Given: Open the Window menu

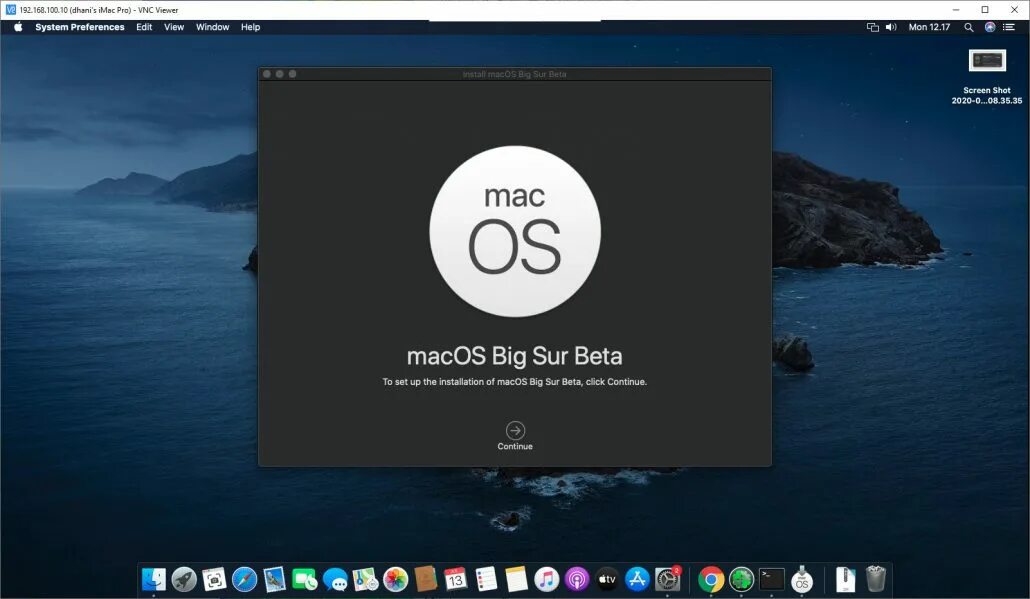Looking at the screenshot, I should pyautogui.click(x=212, y=27).
